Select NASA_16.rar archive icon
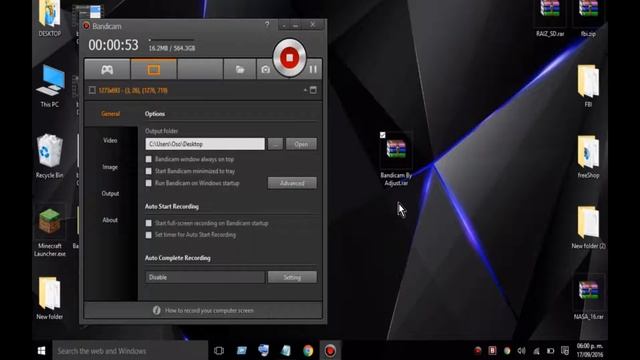640x360 pixels. 588,298
